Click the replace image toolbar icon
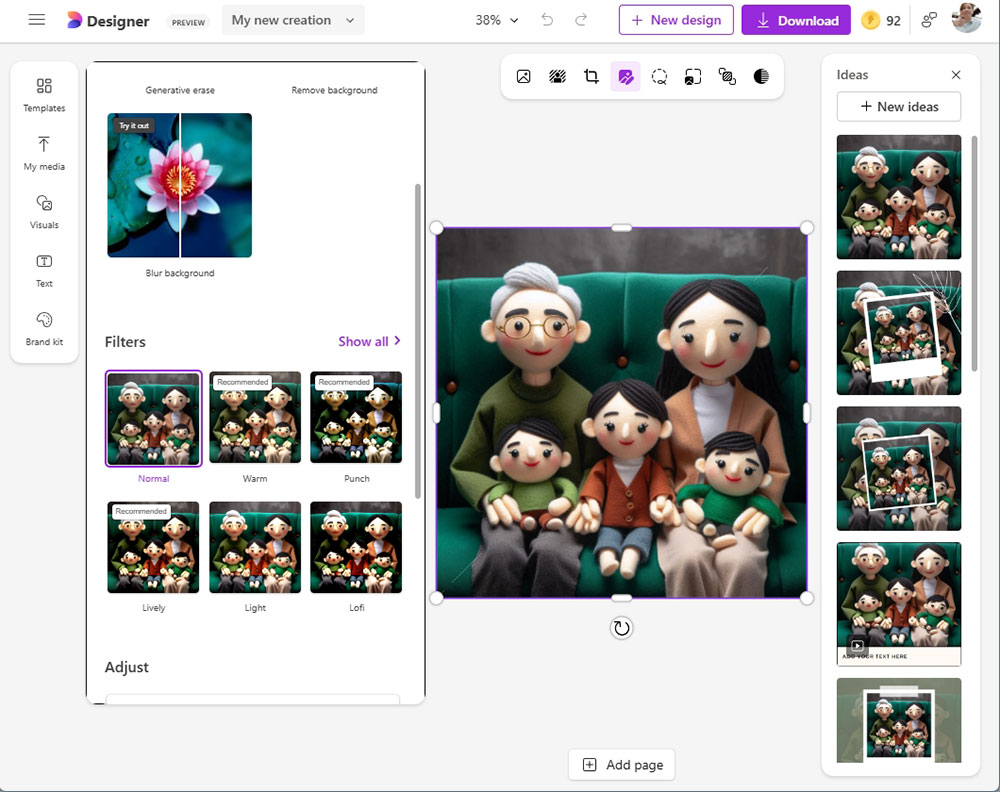The height and width of the screenshot is (792, 1000). 524,77
